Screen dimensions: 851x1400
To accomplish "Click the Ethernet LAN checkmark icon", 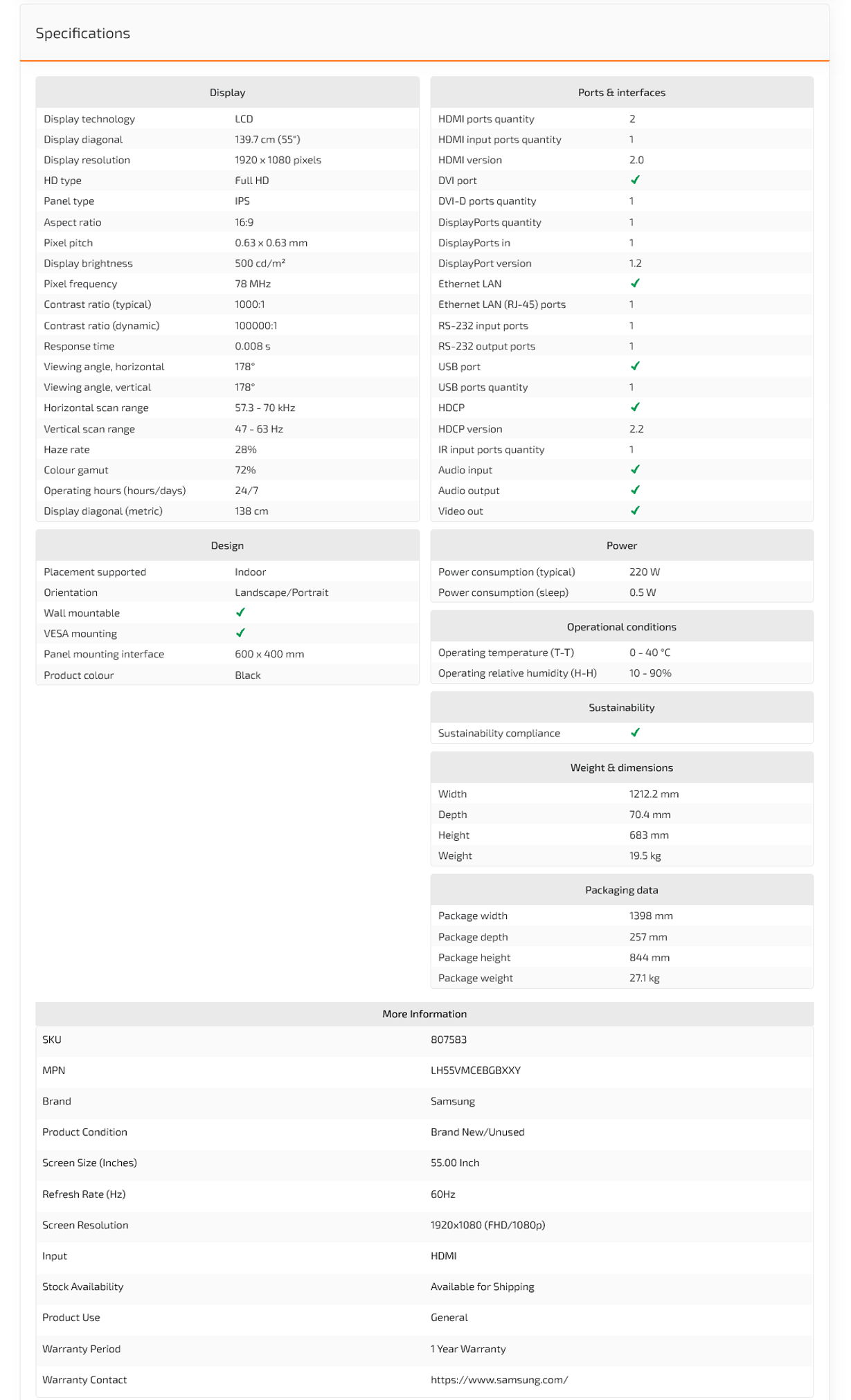I will tap(635, 283).
